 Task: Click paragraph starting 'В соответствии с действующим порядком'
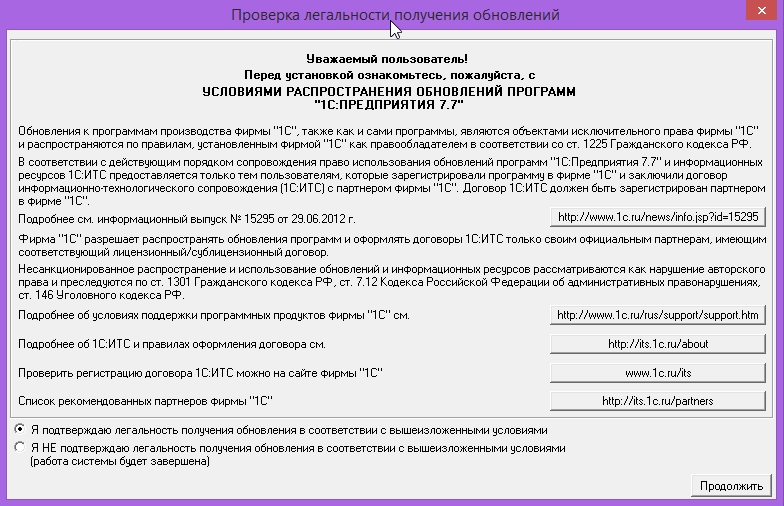392,182
